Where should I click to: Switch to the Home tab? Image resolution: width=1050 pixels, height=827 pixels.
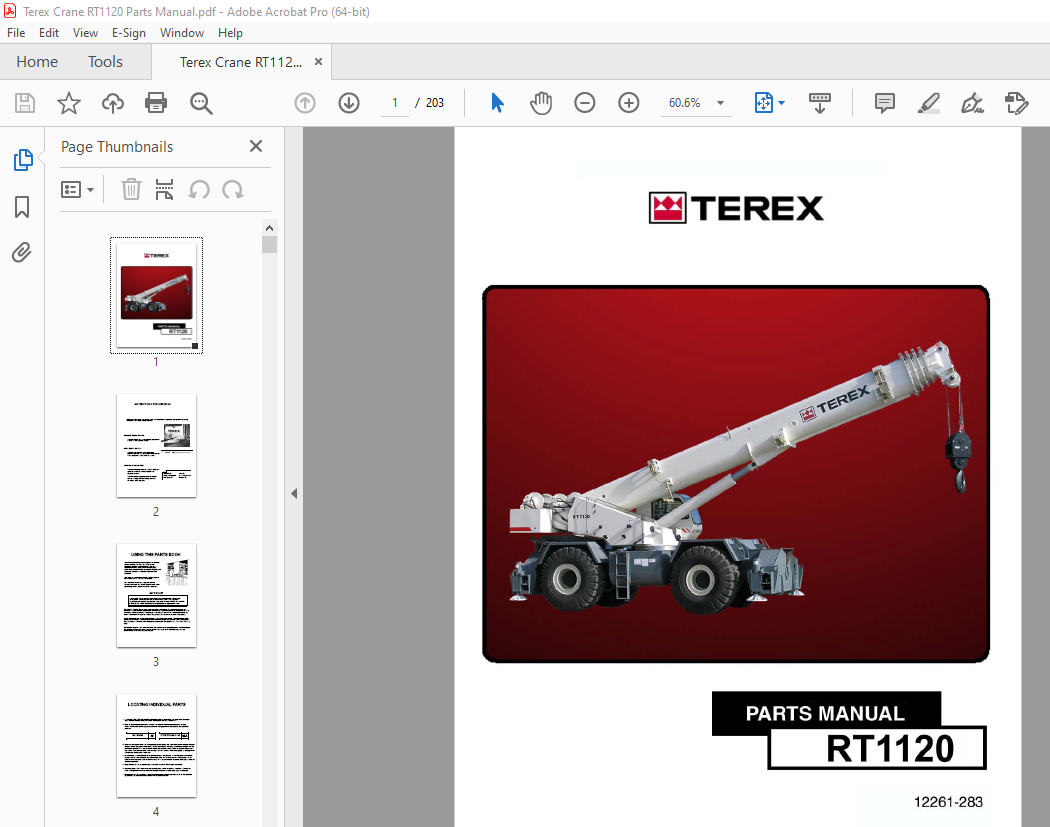point(37,62)
